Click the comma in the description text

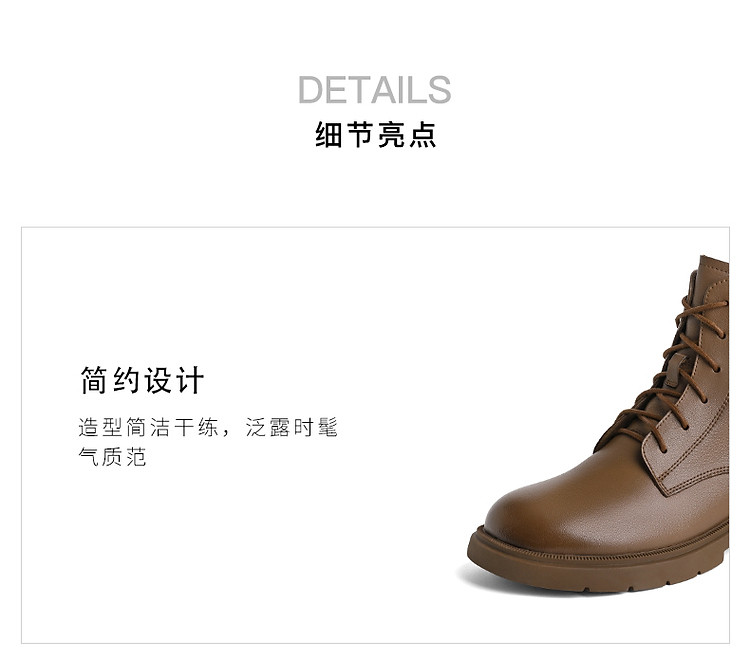226,433
